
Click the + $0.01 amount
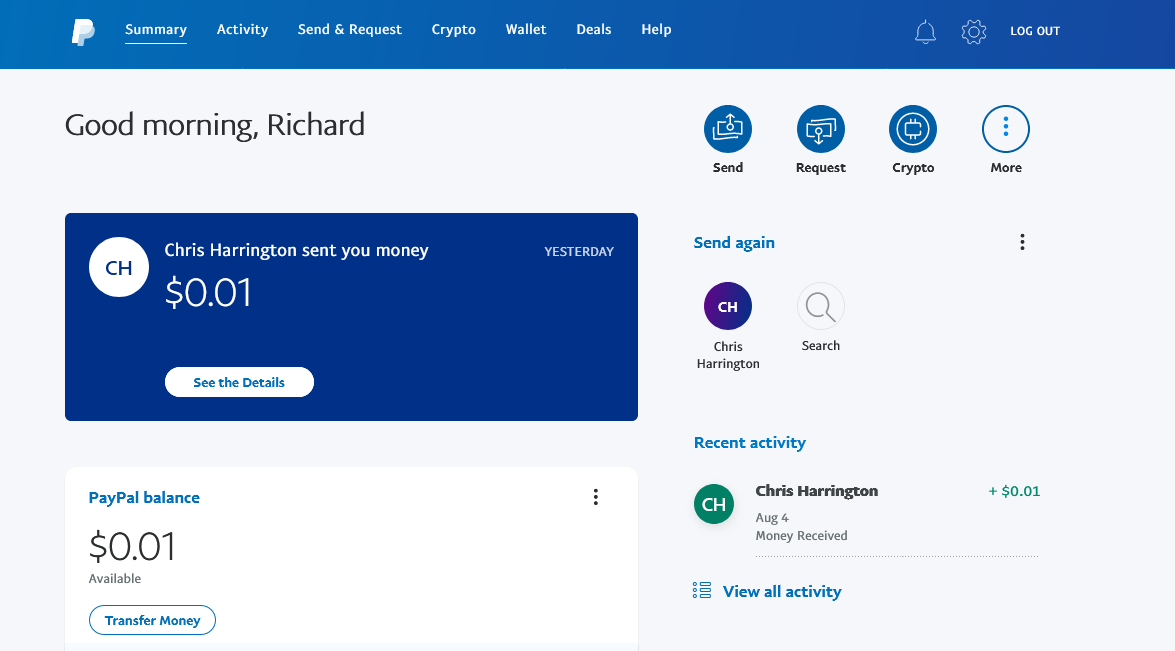tap(1014, 491)
